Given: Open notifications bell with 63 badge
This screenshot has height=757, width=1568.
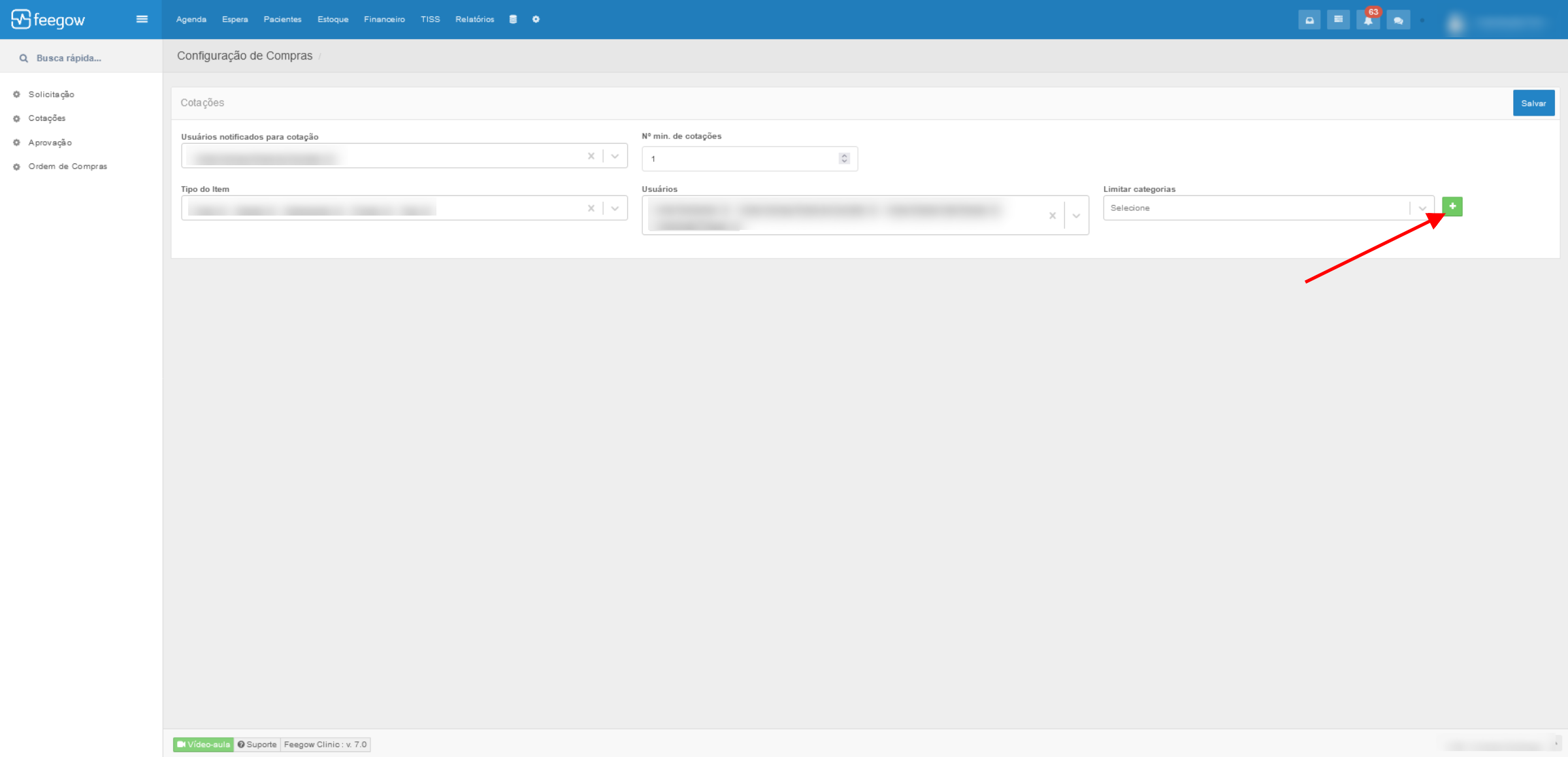Looking at the screenshot, I should [1367, 20].
